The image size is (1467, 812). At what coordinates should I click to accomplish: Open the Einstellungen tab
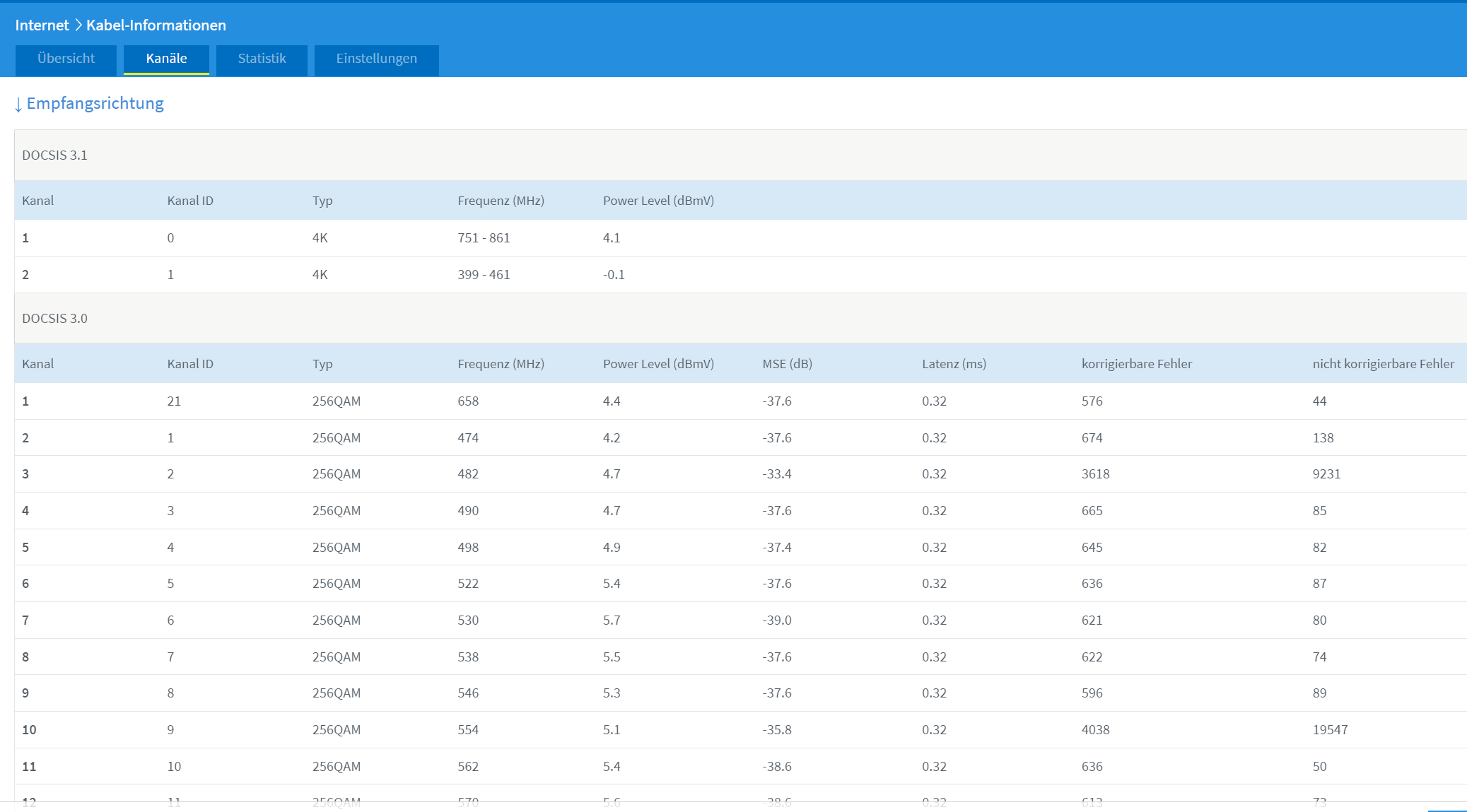[x=376, y=59]
